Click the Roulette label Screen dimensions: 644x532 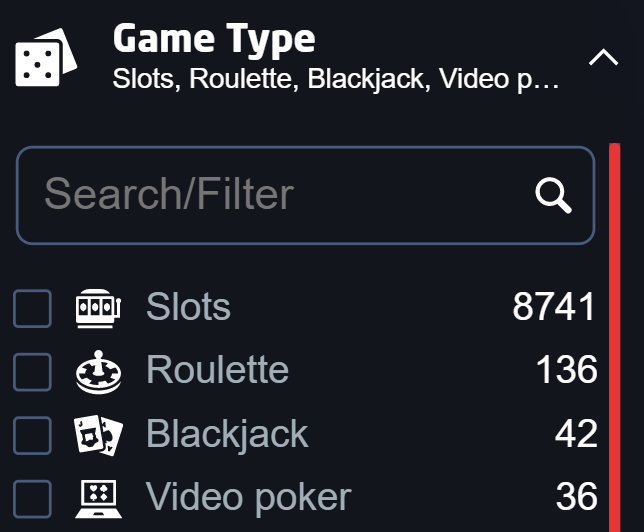[x=218, y=370]
